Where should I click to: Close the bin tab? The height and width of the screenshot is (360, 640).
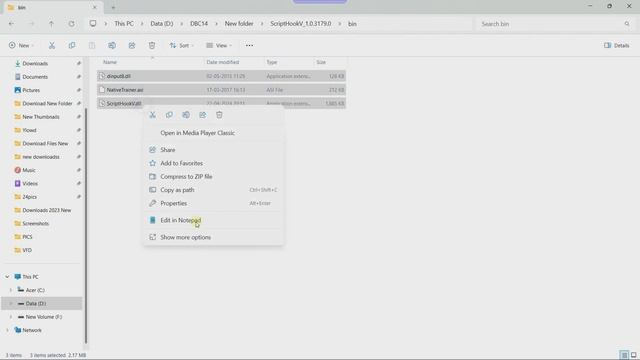click(95, 7)
